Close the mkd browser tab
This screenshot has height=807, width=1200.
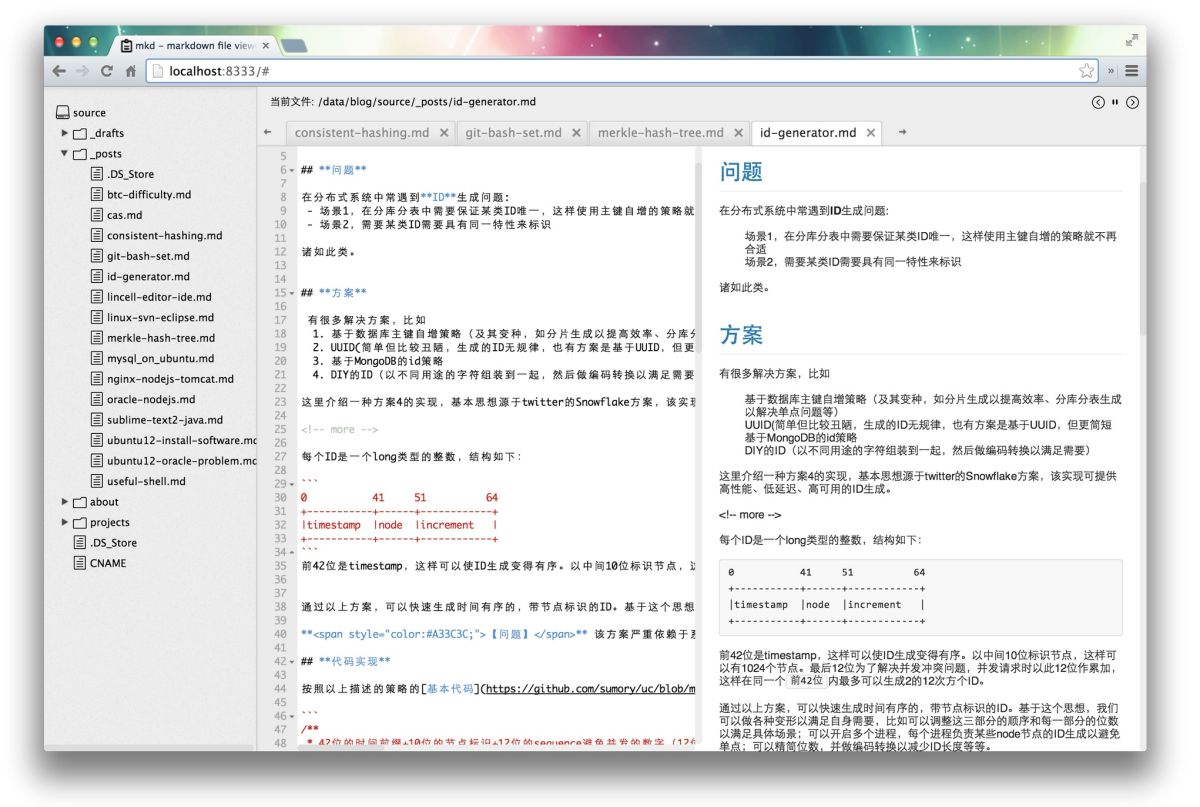point(266,46)
